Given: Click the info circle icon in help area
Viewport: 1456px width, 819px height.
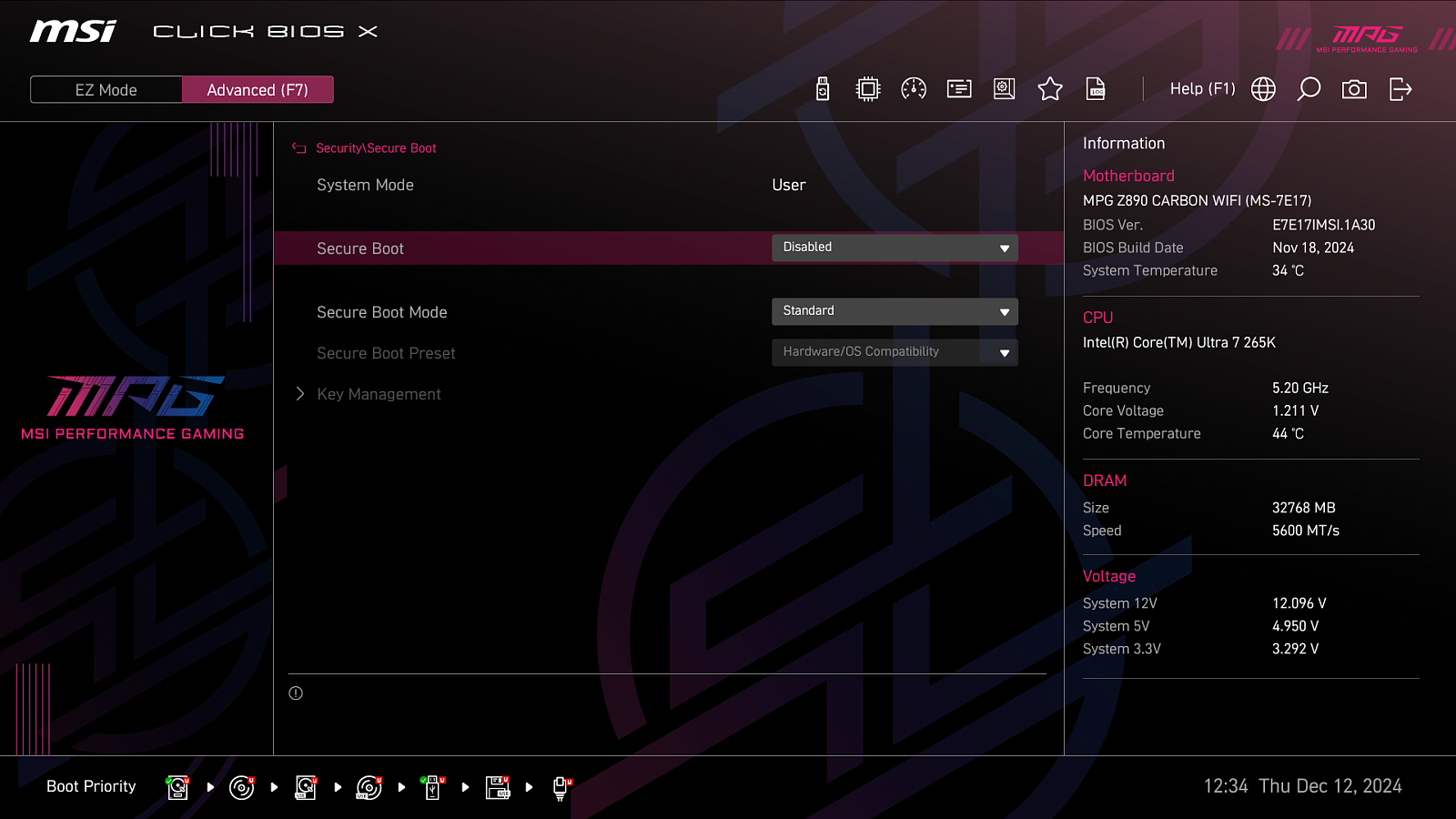Looking at the screenshot, I should [296, 693].
